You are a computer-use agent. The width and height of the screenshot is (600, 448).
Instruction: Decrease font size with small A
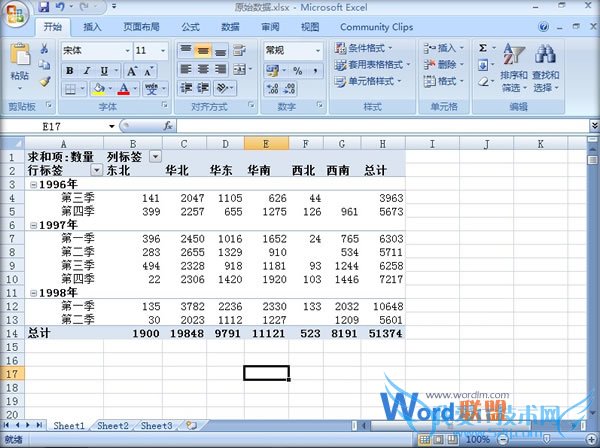[x=149, y=71]
